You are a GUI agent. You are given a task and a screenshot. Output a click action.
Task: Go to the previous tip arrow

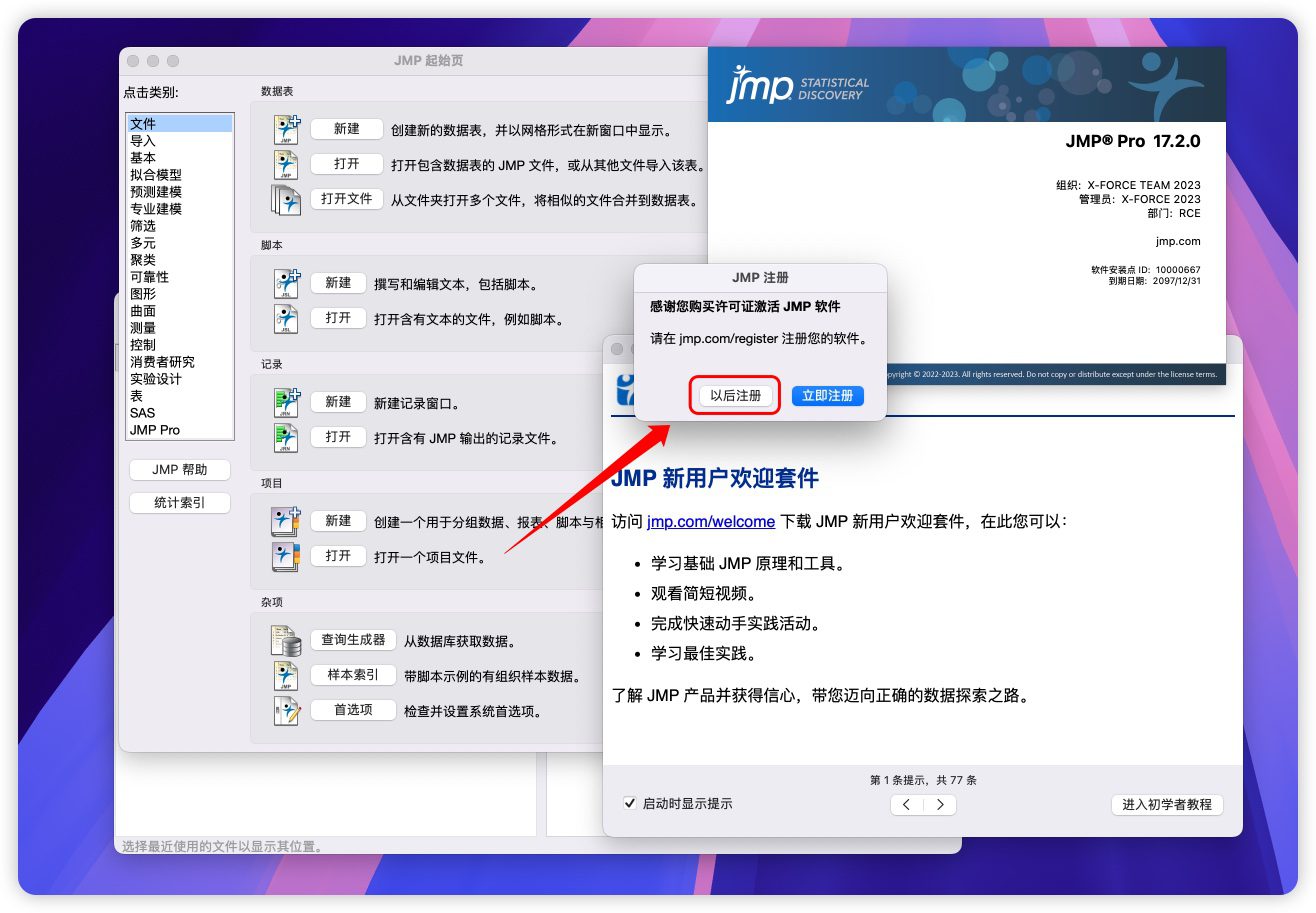907,805
